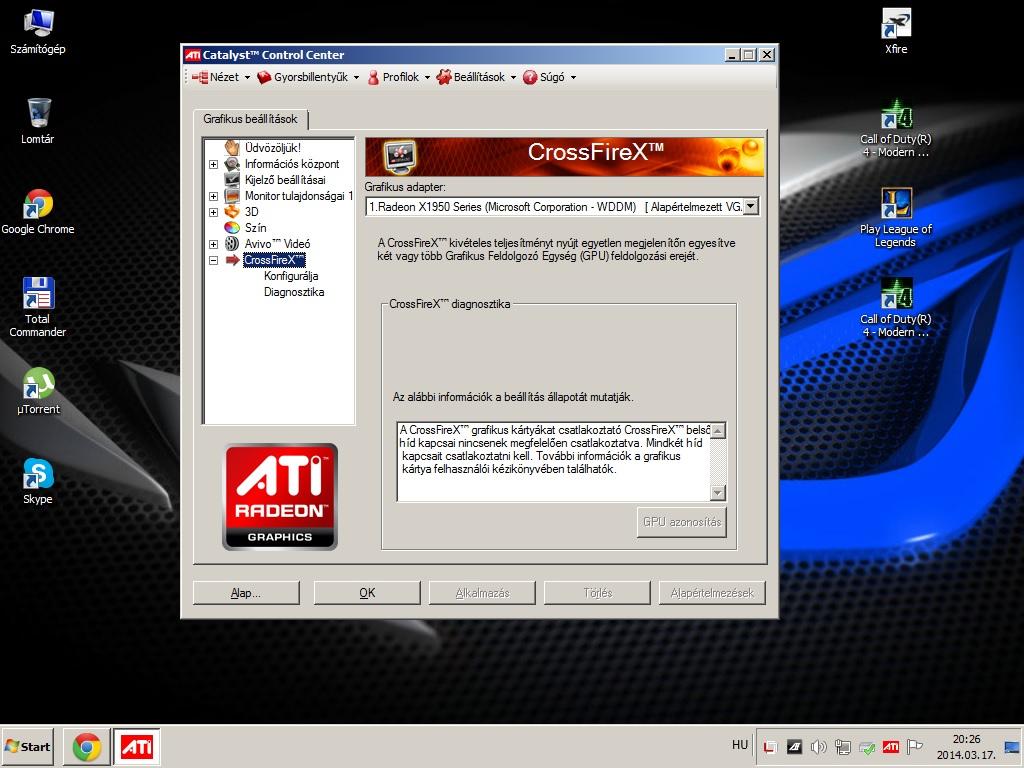Open the Windows Start button
Viewport: 1024px width, 768px height.
point(27,746)
